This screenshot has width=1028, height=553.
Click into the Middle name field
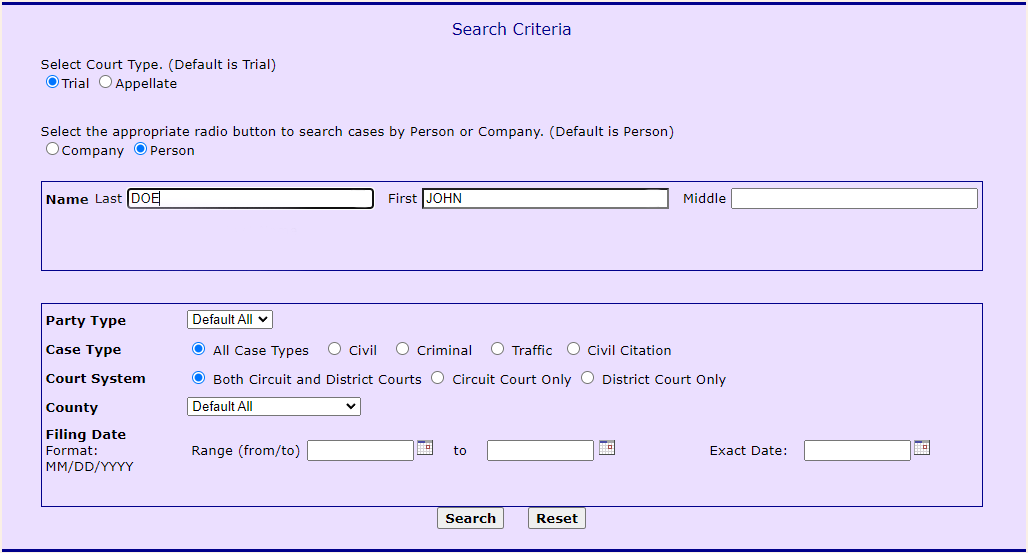click(x=854, y=199)
